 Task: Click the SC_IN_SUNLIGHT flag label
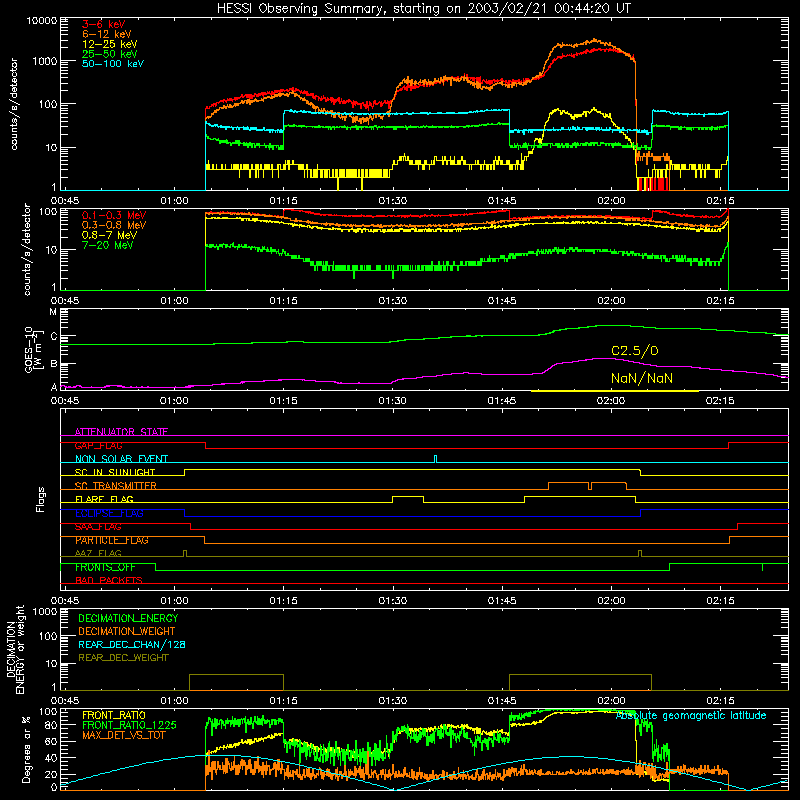coord(115,472)
